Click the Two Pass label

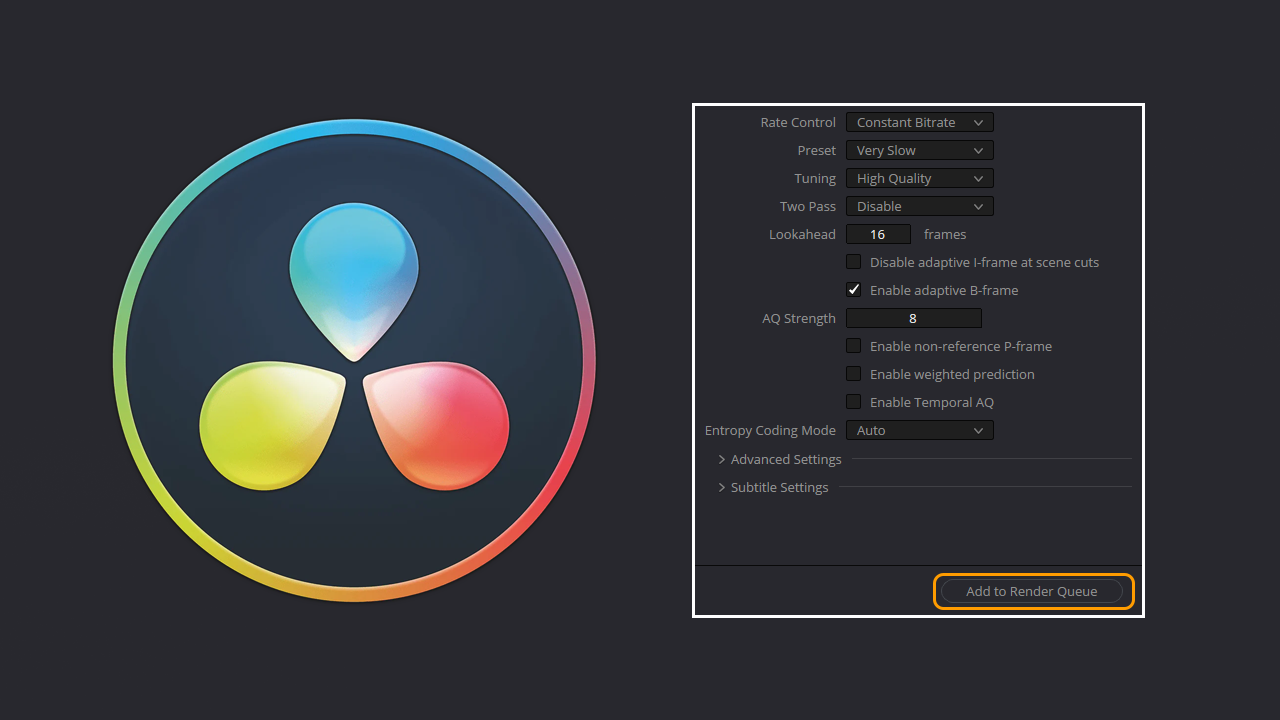(x=808, y=206)
